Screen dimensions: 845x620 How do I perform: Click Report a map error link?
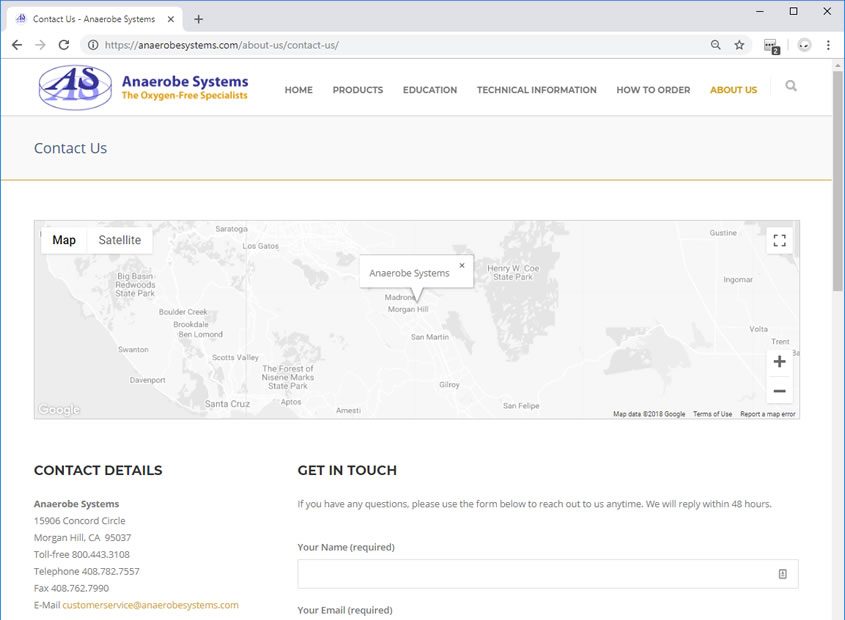pyautogui.click(x=768, y=414)
